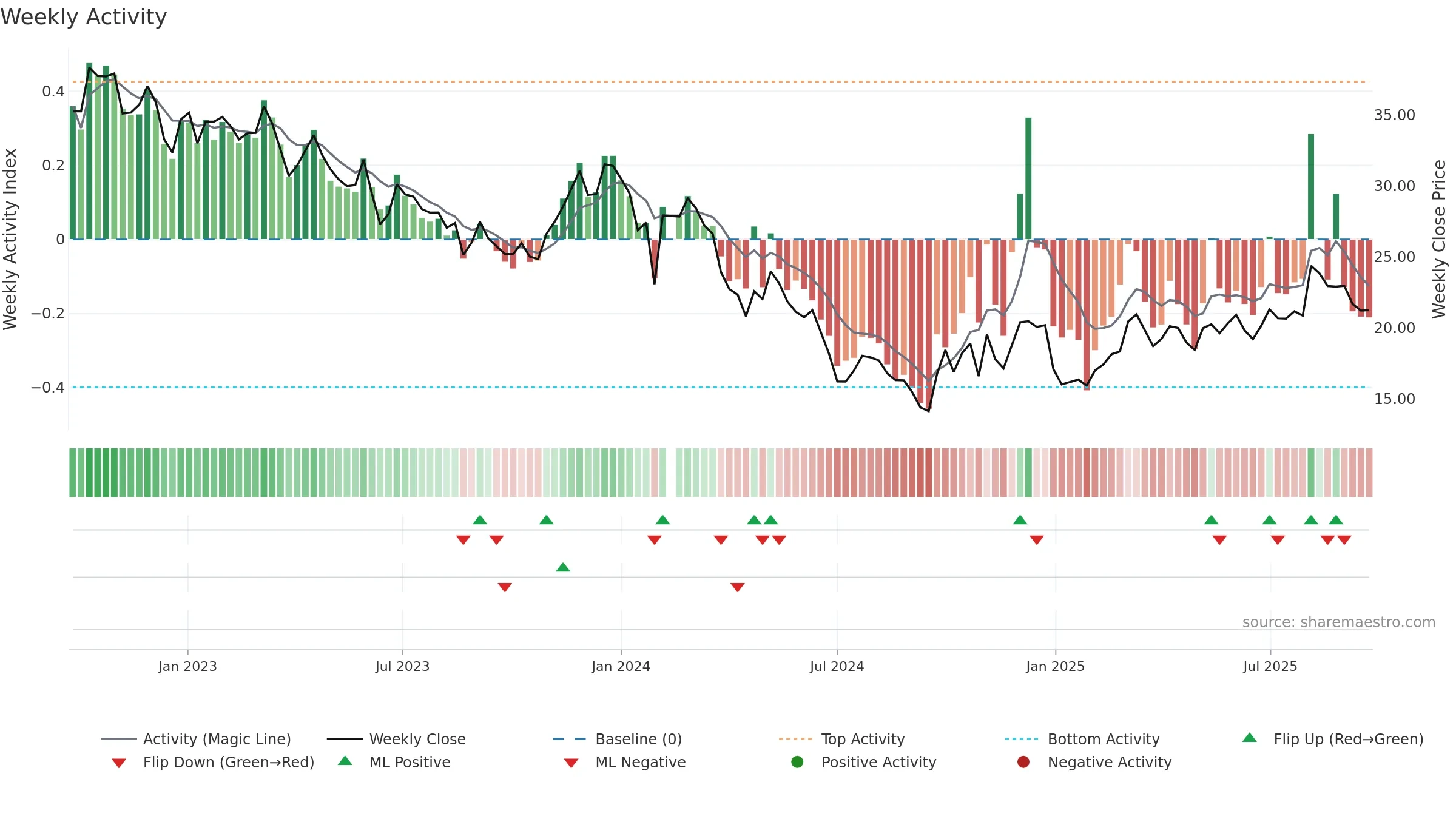Image resolution: width=1456 pixels, height=819 pixels.
Task: Click the Jan 2023 x-axis label
Action: pos(187,666)
